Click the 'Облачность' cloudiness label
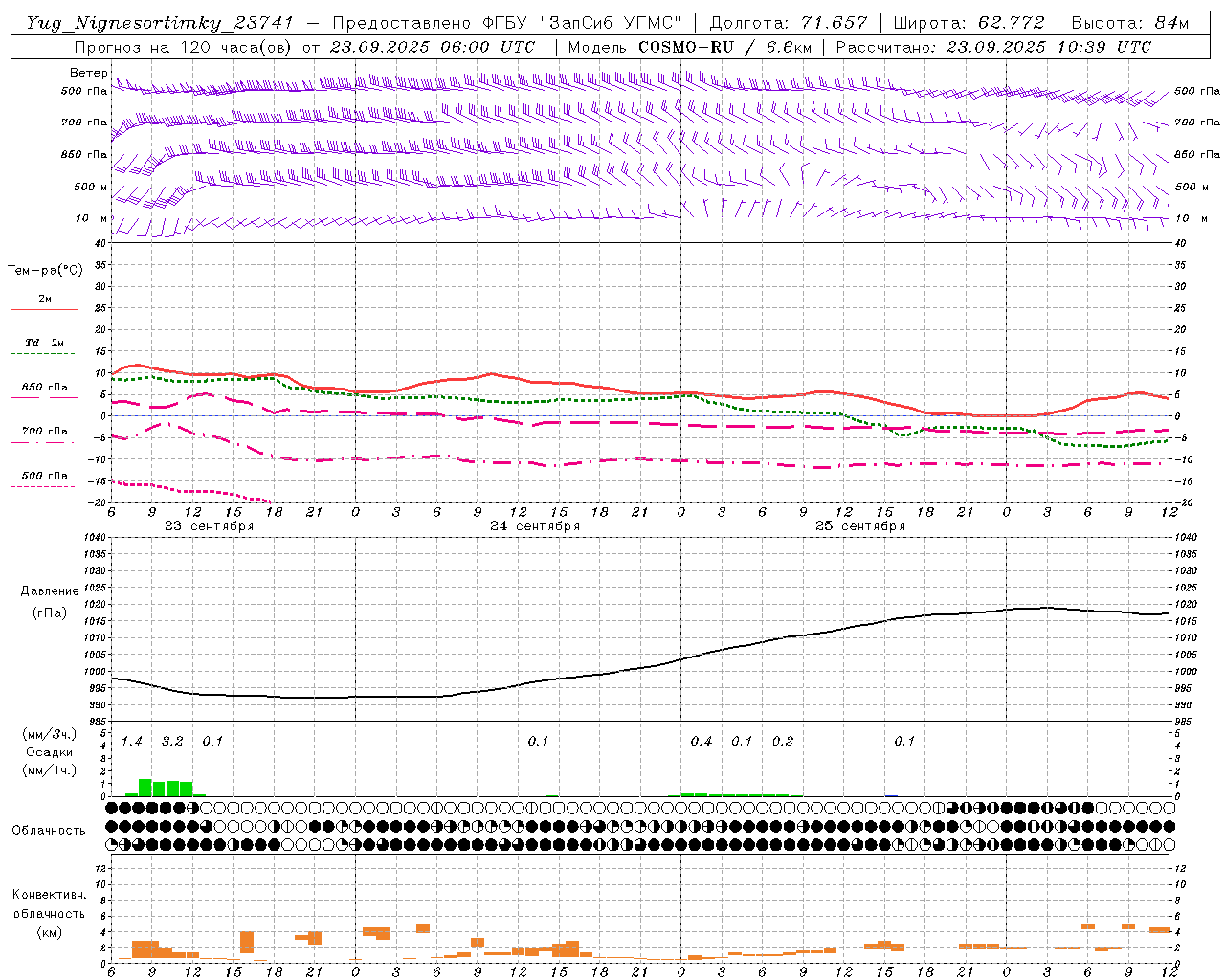The width and height of the screenshot is (1225, 980). pos(49,831)
